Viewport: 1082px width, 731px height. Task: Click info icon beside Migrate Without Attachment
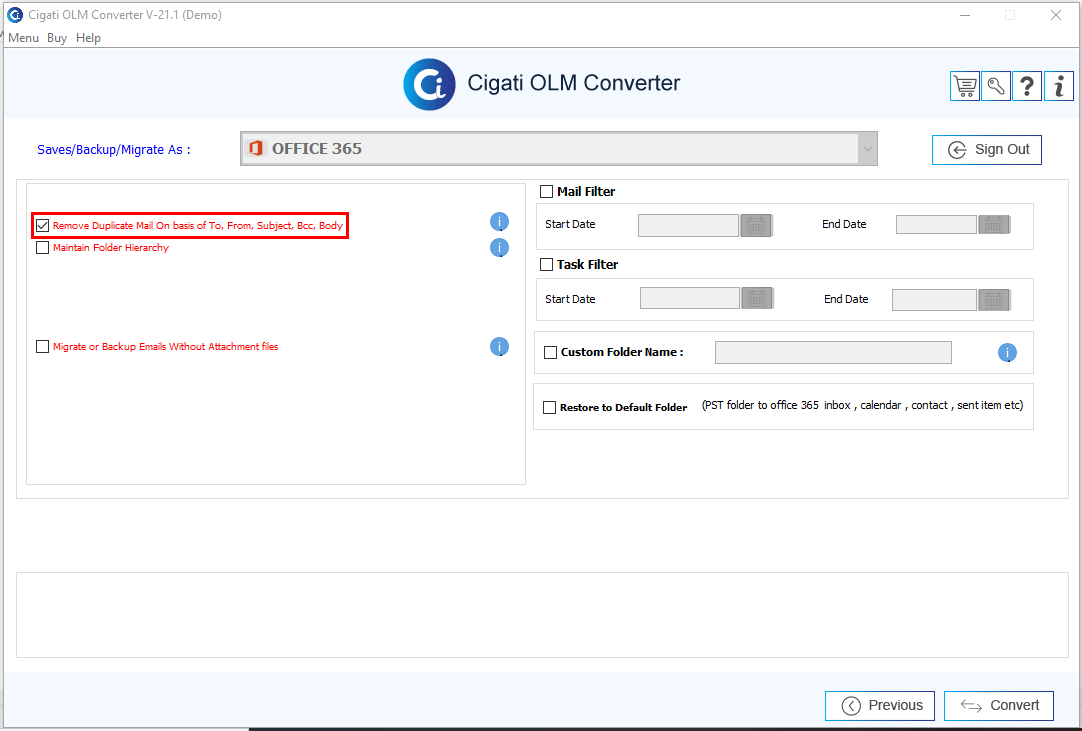500,347
